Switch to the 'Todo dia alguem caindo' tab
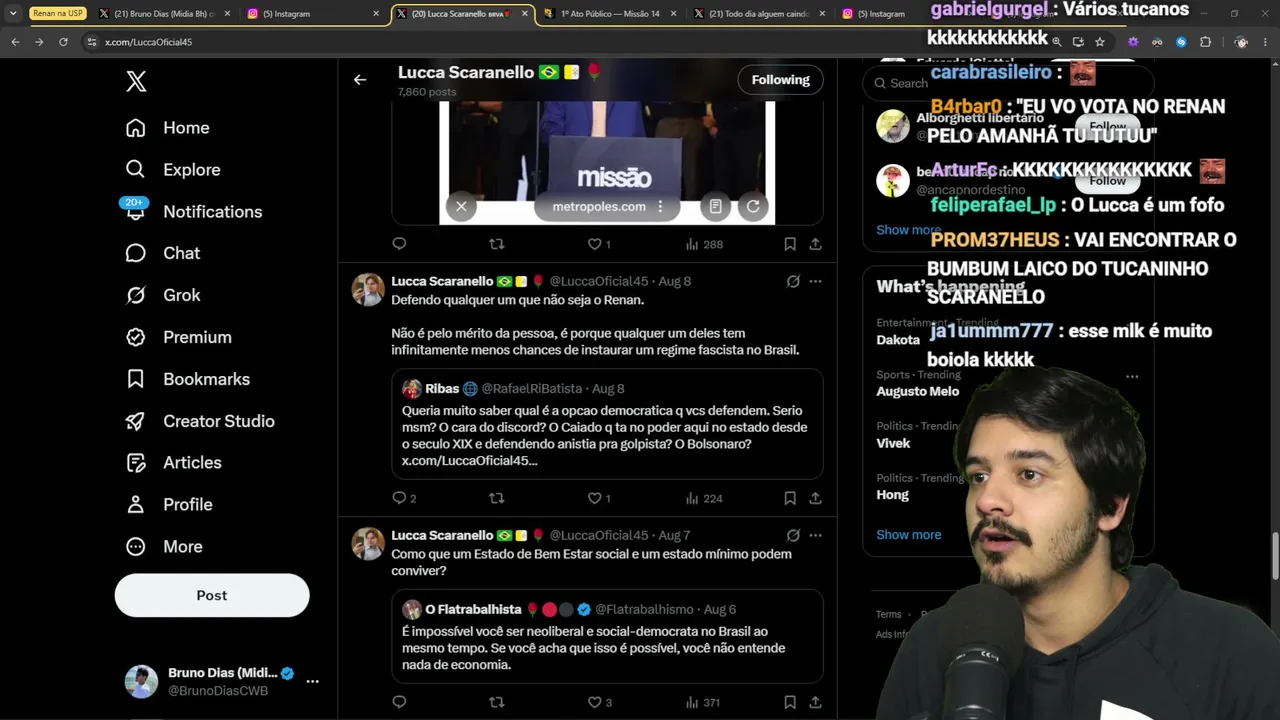 [x=759, y=14]
